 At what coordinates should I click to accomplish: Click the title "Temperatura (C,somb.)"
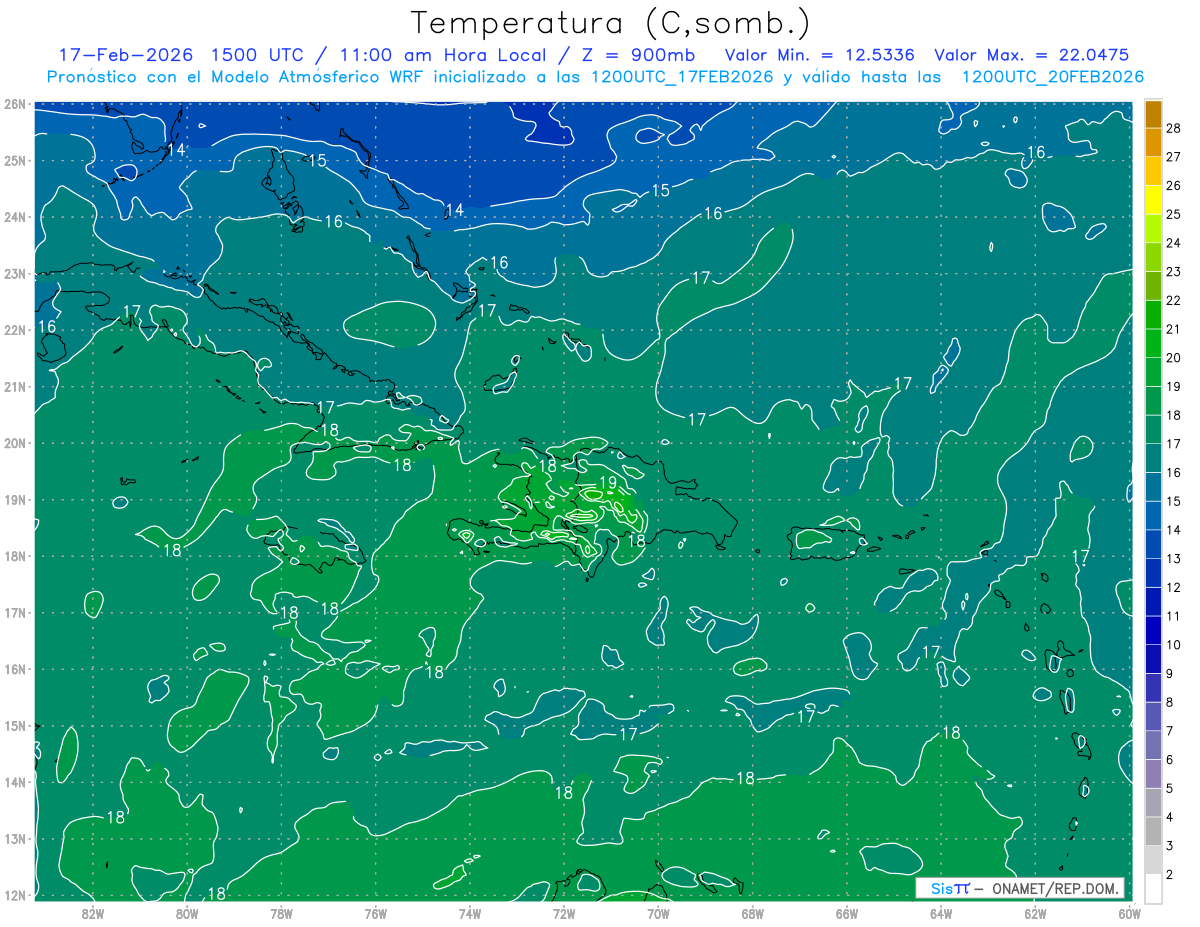(x=611, y=23)
